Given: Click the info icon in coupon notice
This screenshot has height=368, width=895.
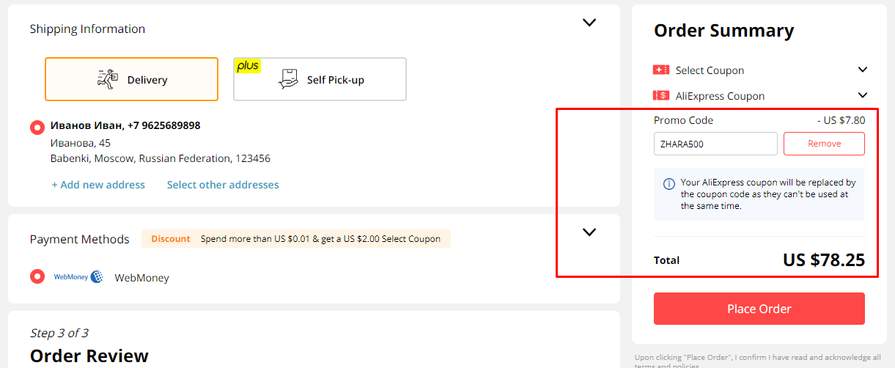Looking at the screenshot, I should [x=668, y=184].
